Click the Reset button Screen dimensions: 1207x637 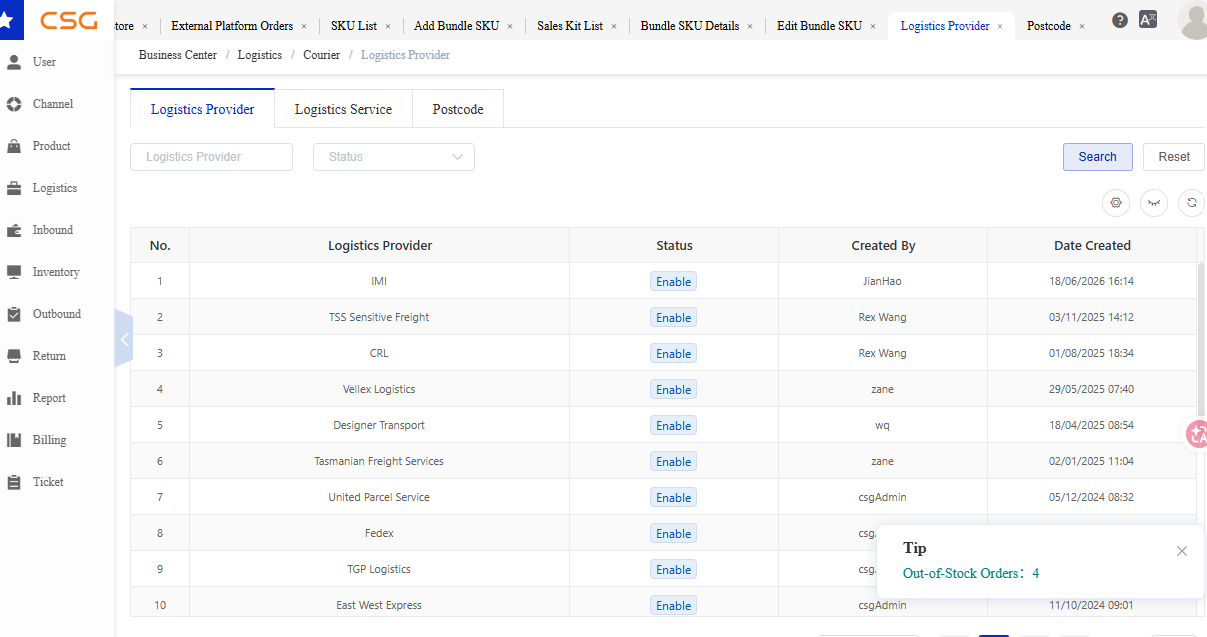pos(1174,157)
